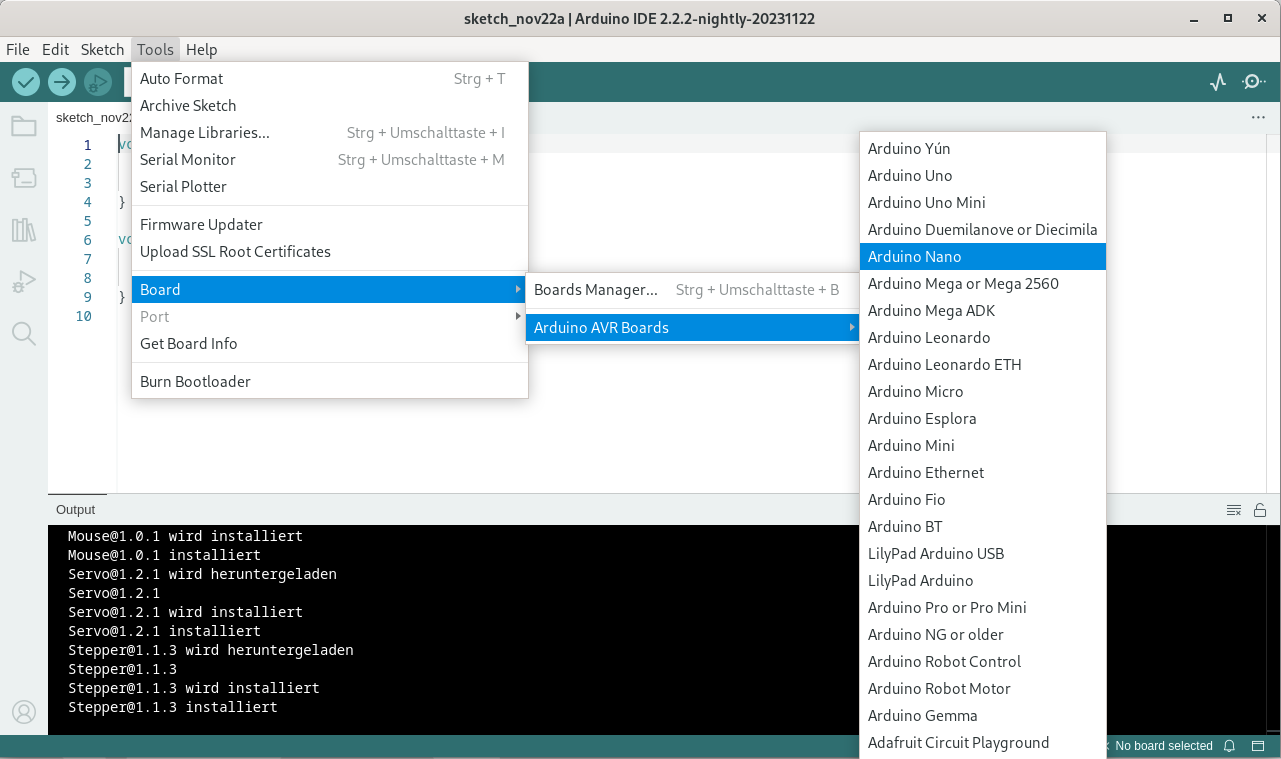Click the Output panel tab
The width and height of the screenshot is (1281, 759).
[76, 510]
